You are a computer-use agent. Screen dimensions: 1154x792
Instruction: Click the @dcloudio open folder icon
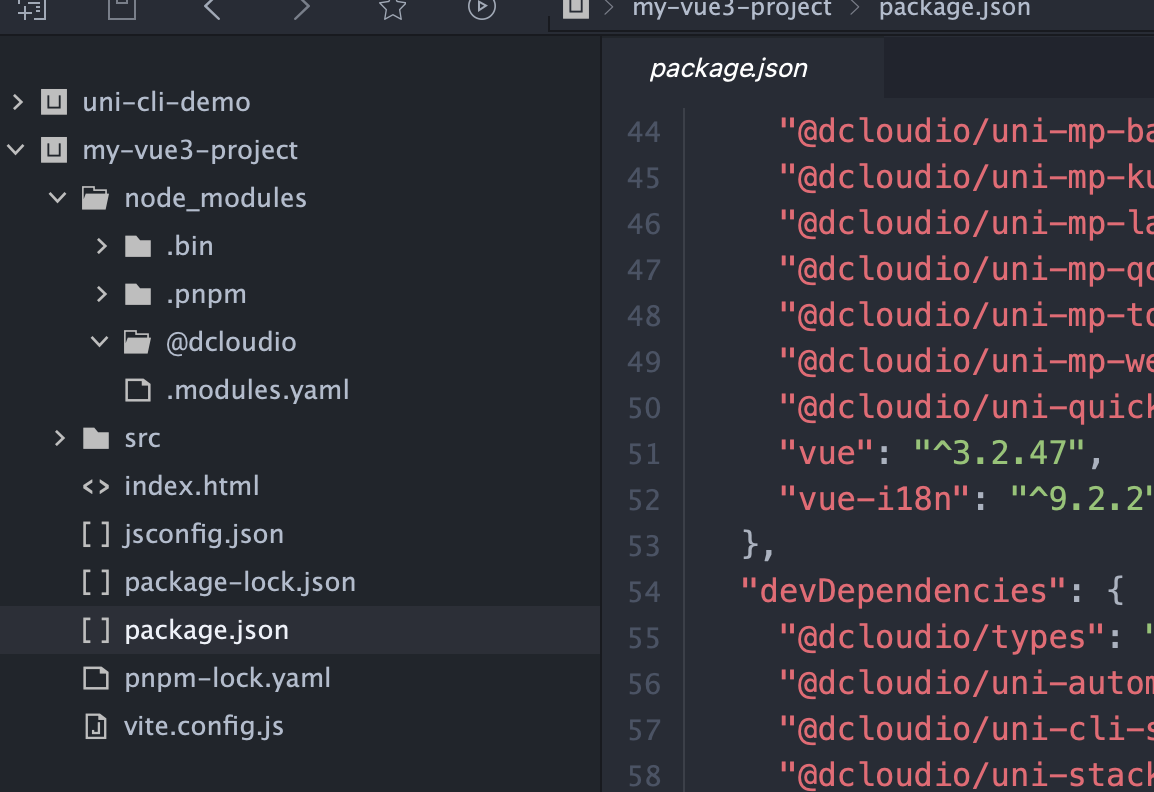pyautogui.click(x=137, y=342)
